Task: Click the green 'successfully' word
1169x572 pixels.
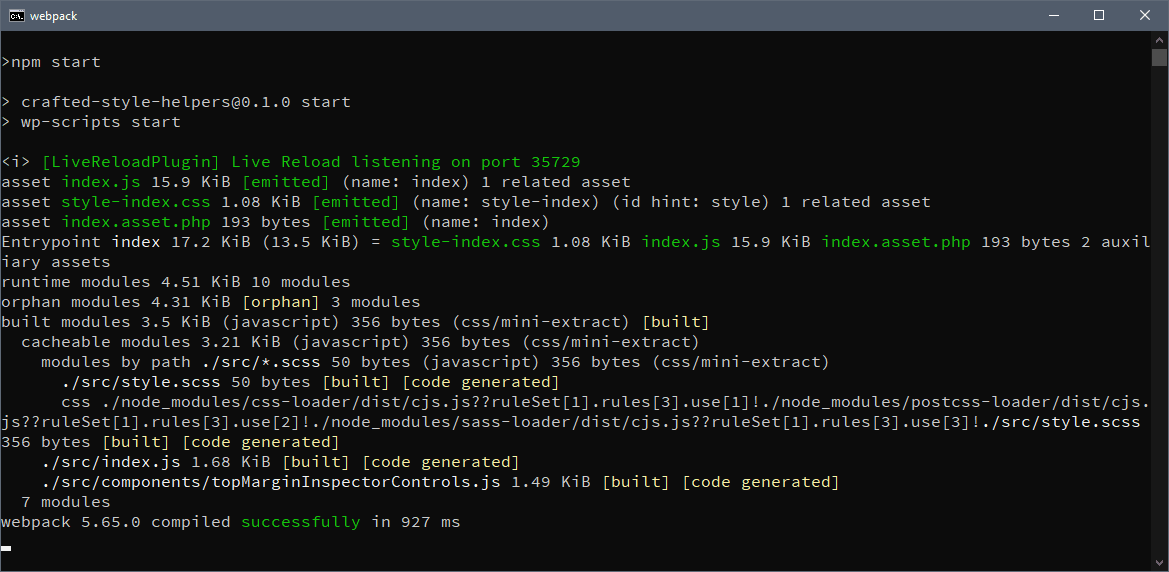Action: tap(300, 522)
